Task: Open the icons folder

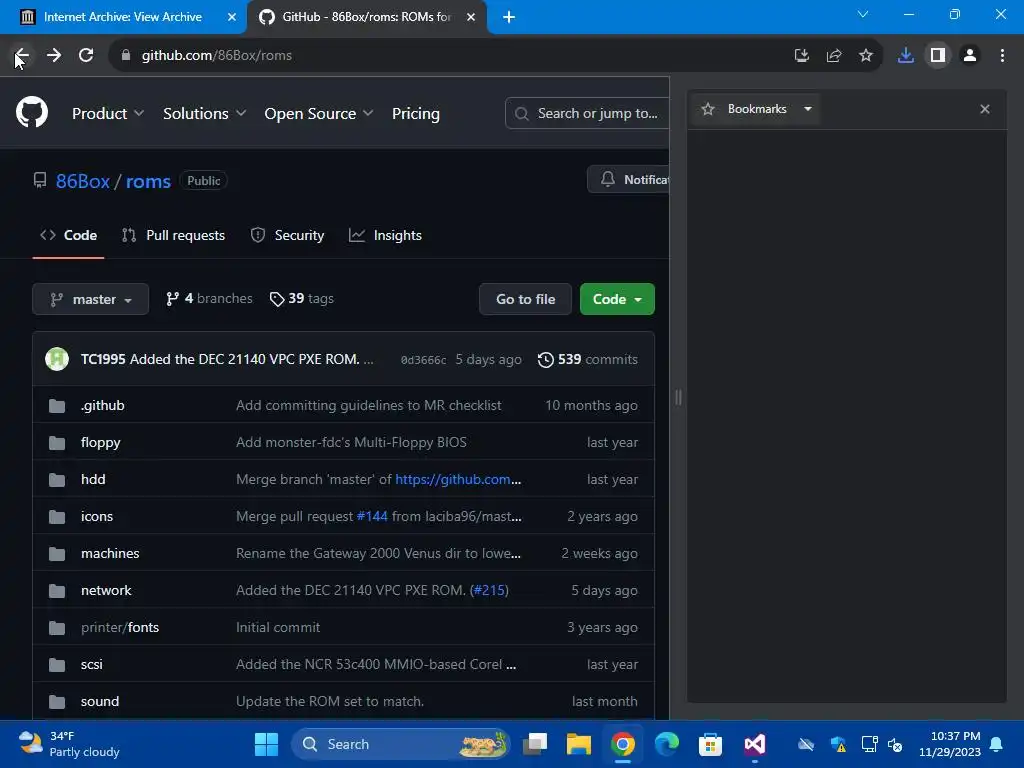Action: pyautogui.click(x=97, y=517)
